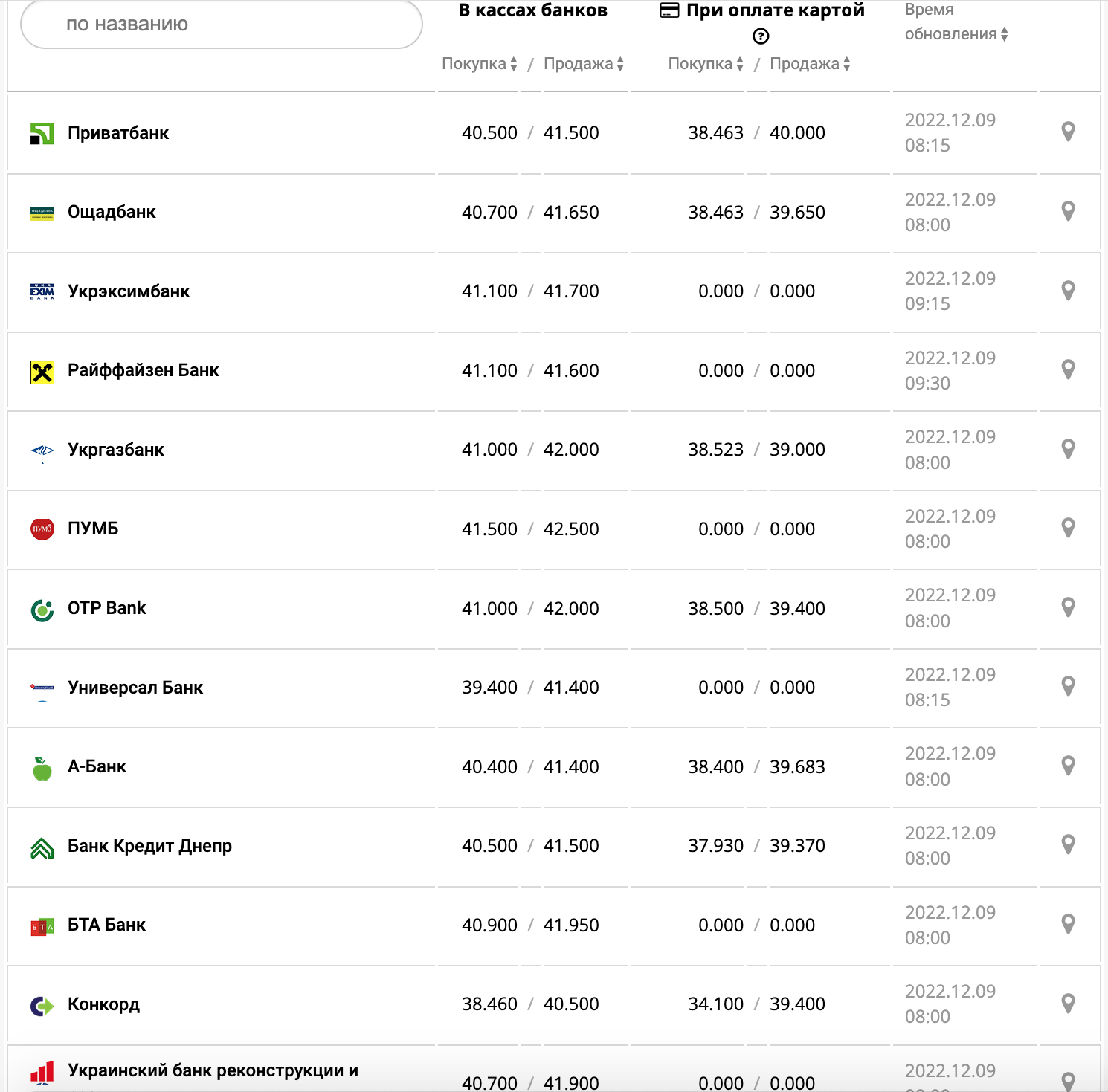Image resolution: width=1108 pixels, height=1092 pixels.
Task: Open the location pin for Ощадбанк
Action: pos(1068,211)
